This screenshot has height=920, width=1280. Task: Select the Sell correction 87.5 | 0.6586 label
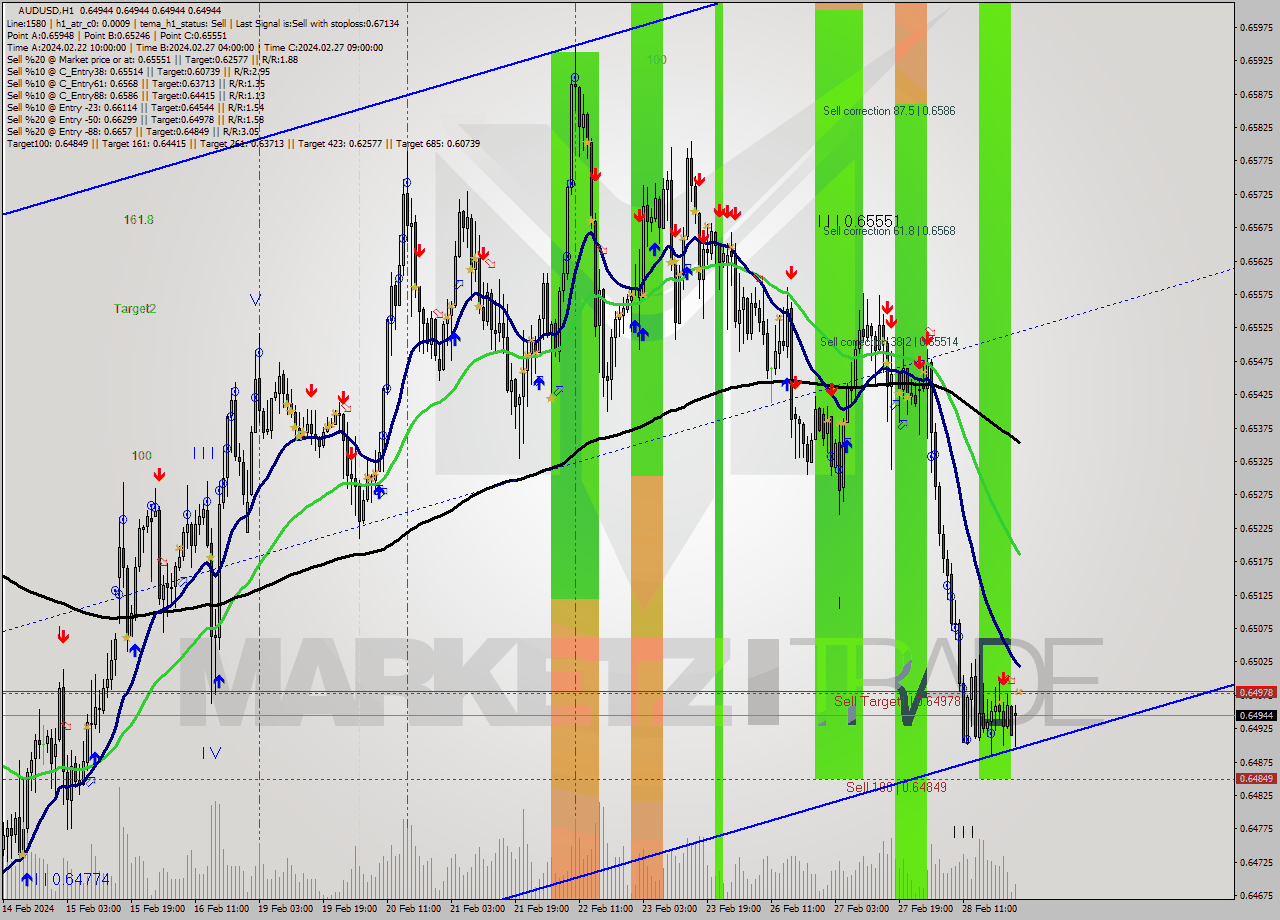tap(889, 111)
